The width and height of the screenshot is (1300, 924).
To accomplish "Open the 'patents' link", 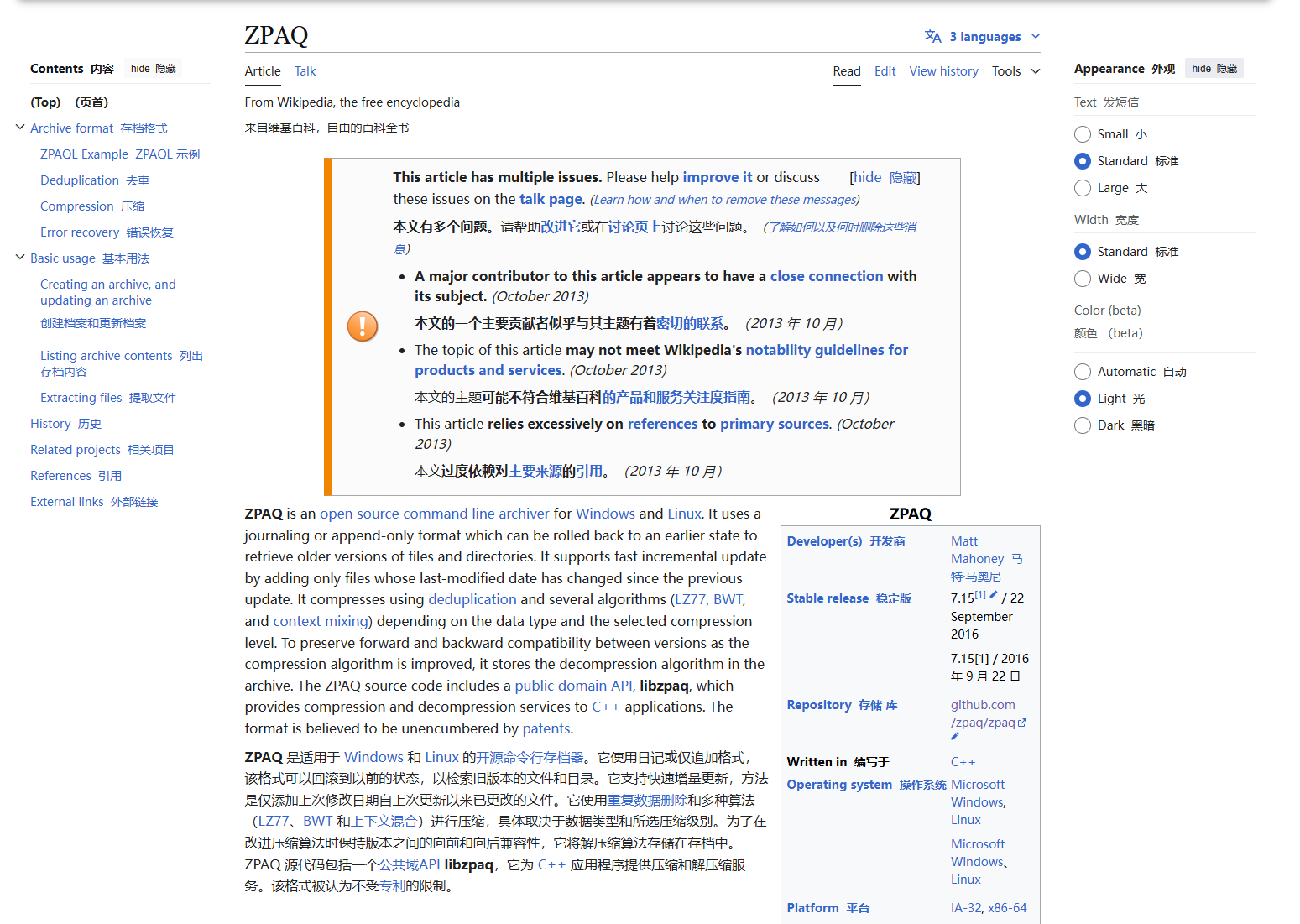I will pos(547,728).
